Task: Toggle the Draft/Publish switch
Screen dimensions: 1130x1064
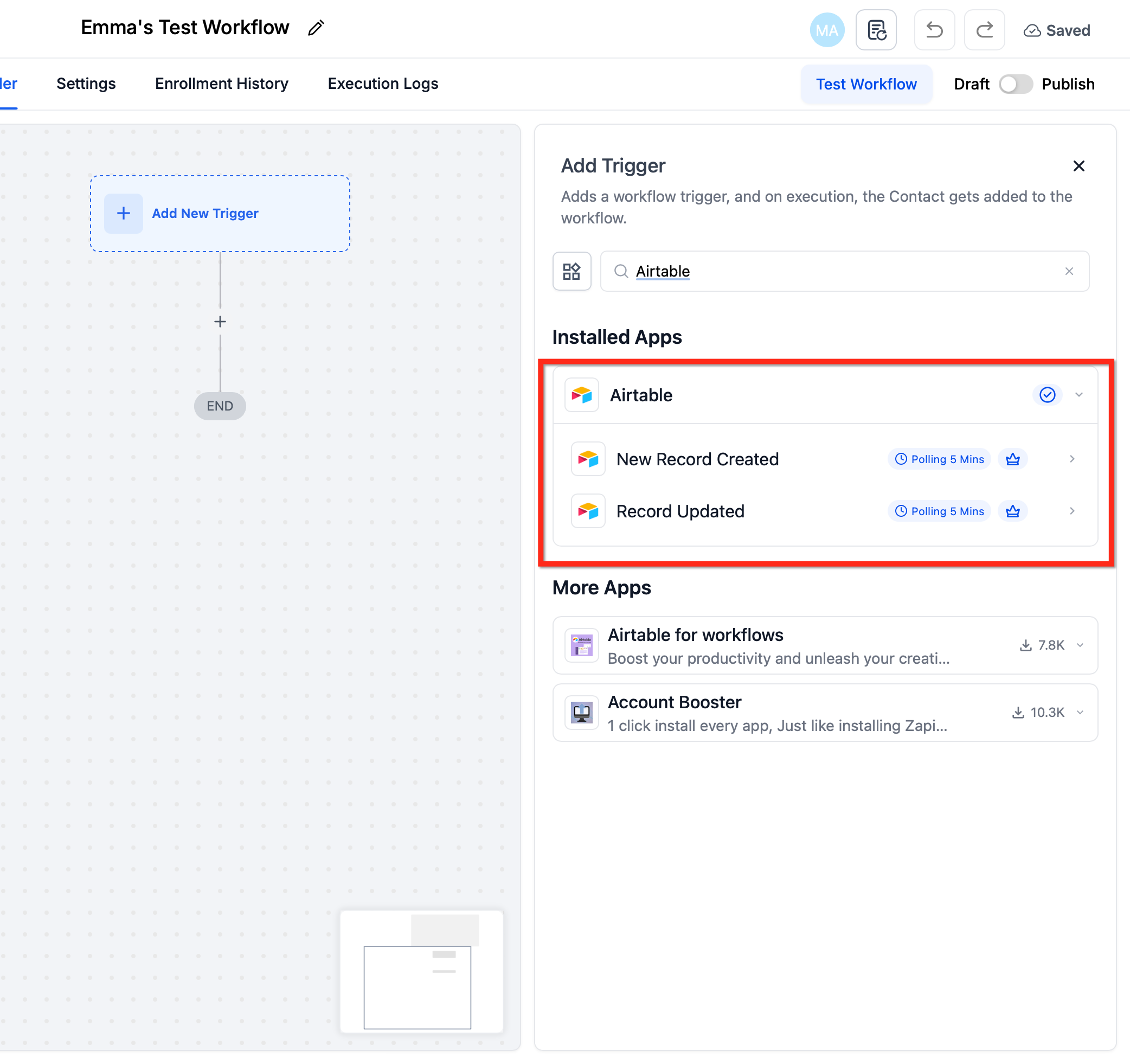Action: click(1015, 84)
